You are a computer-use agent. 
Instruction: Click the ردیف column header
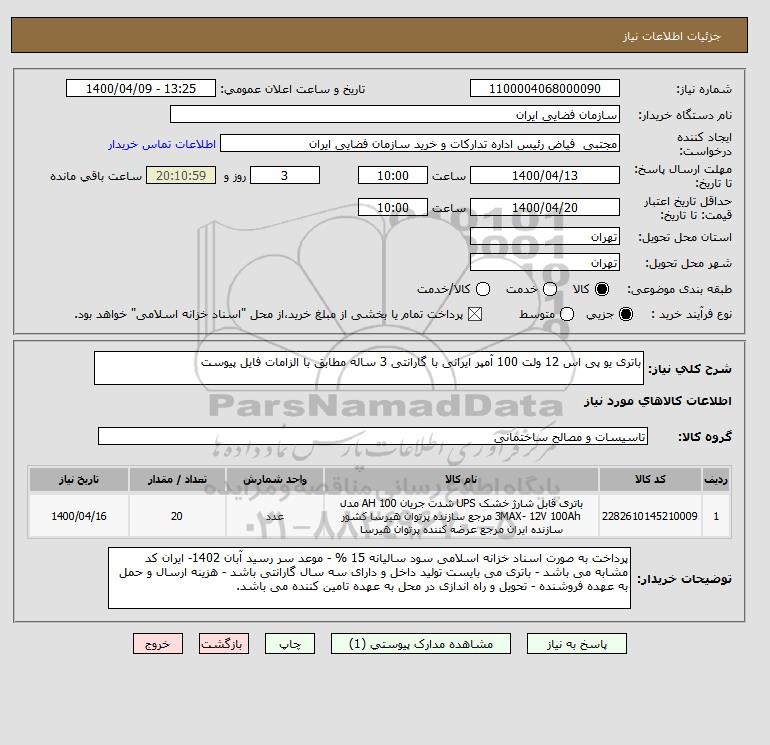tap(716, 479)
